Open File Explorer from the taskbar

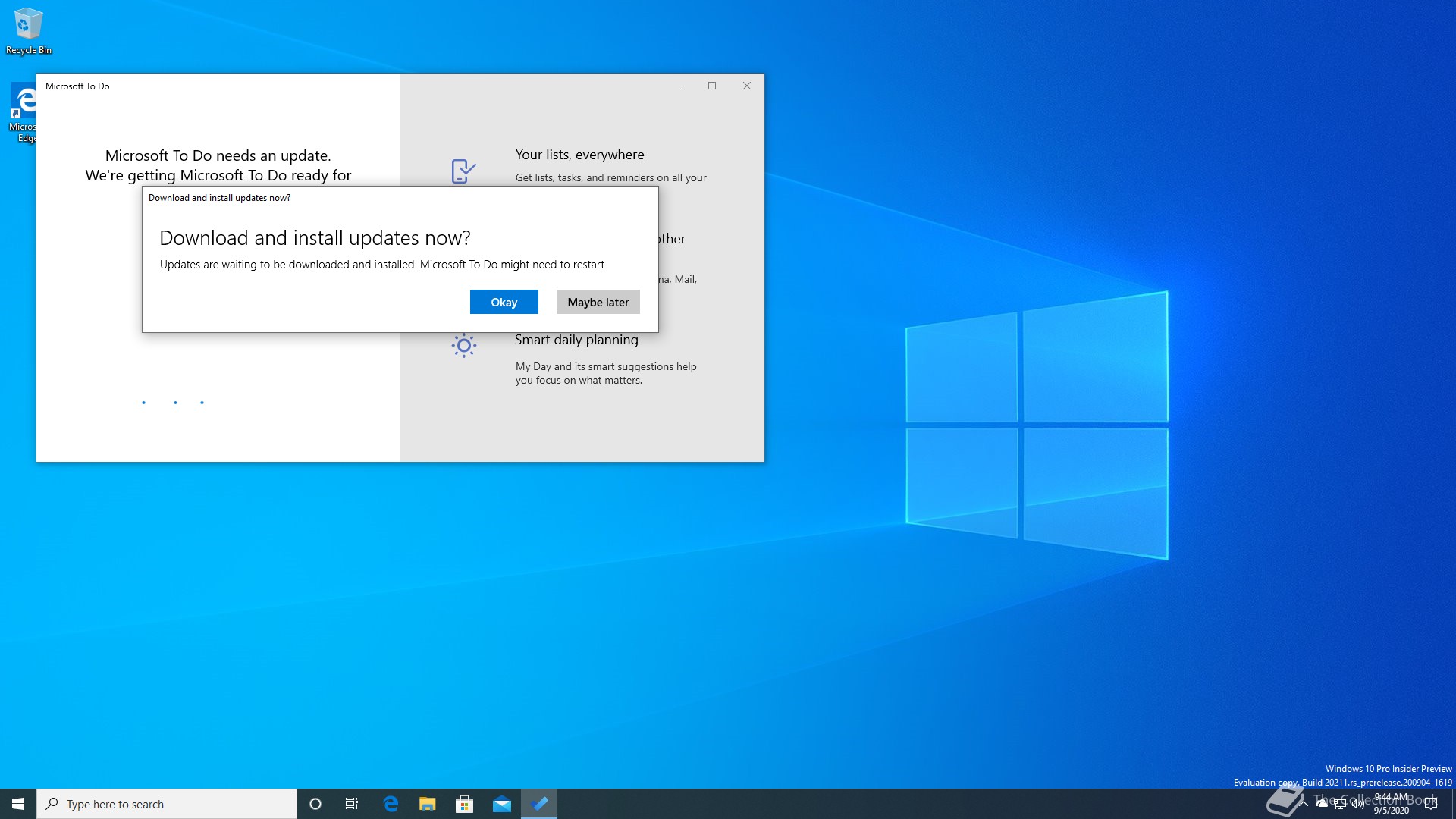(x=428, y=804)
